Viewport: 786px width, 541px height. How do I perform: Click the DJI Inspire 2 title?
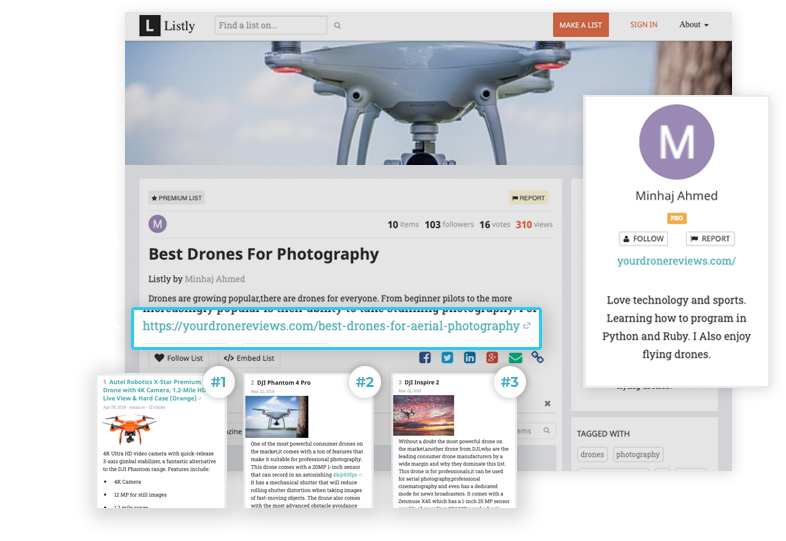click(422, 382)
